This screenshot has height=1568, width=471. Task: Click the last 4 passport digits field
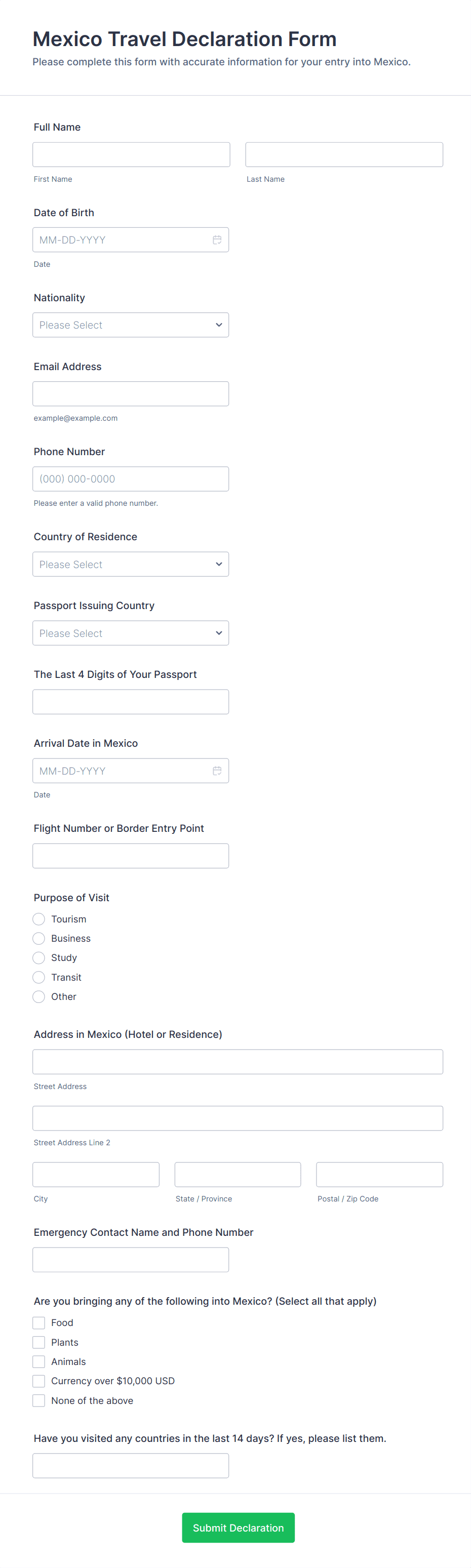131,702
